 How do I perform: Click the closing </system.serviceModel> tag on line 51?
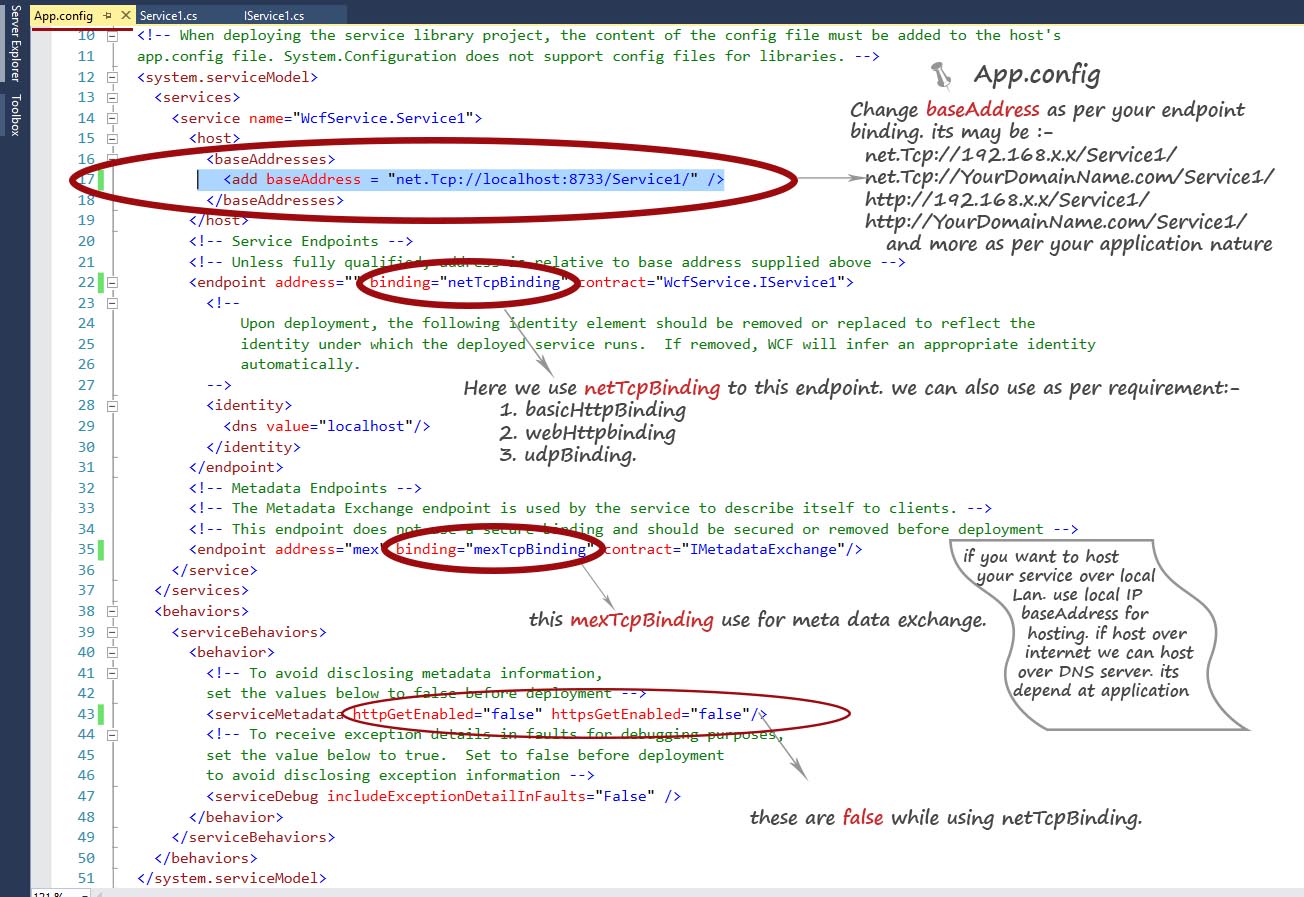(232, 878)
